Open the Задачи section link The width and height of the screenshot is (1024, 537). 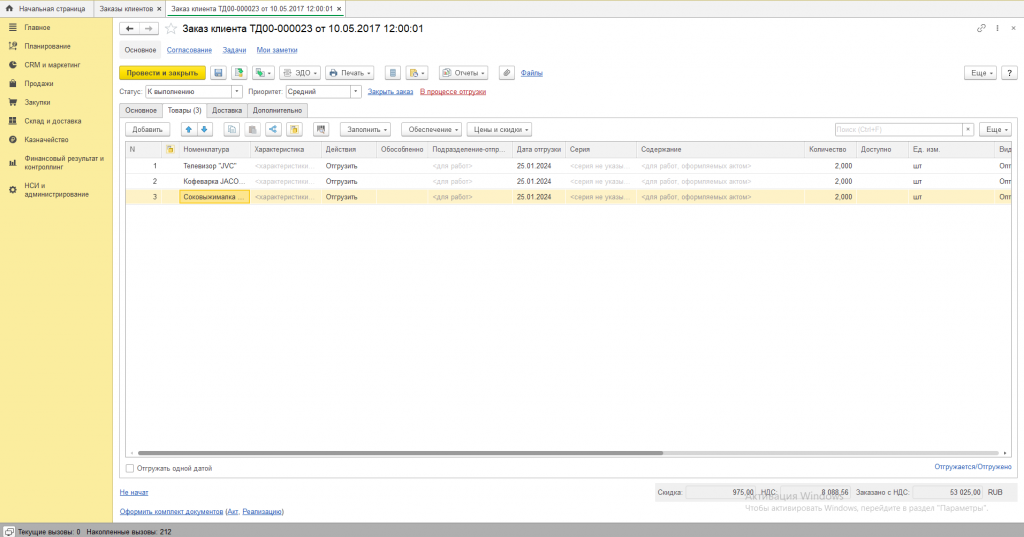234,50
